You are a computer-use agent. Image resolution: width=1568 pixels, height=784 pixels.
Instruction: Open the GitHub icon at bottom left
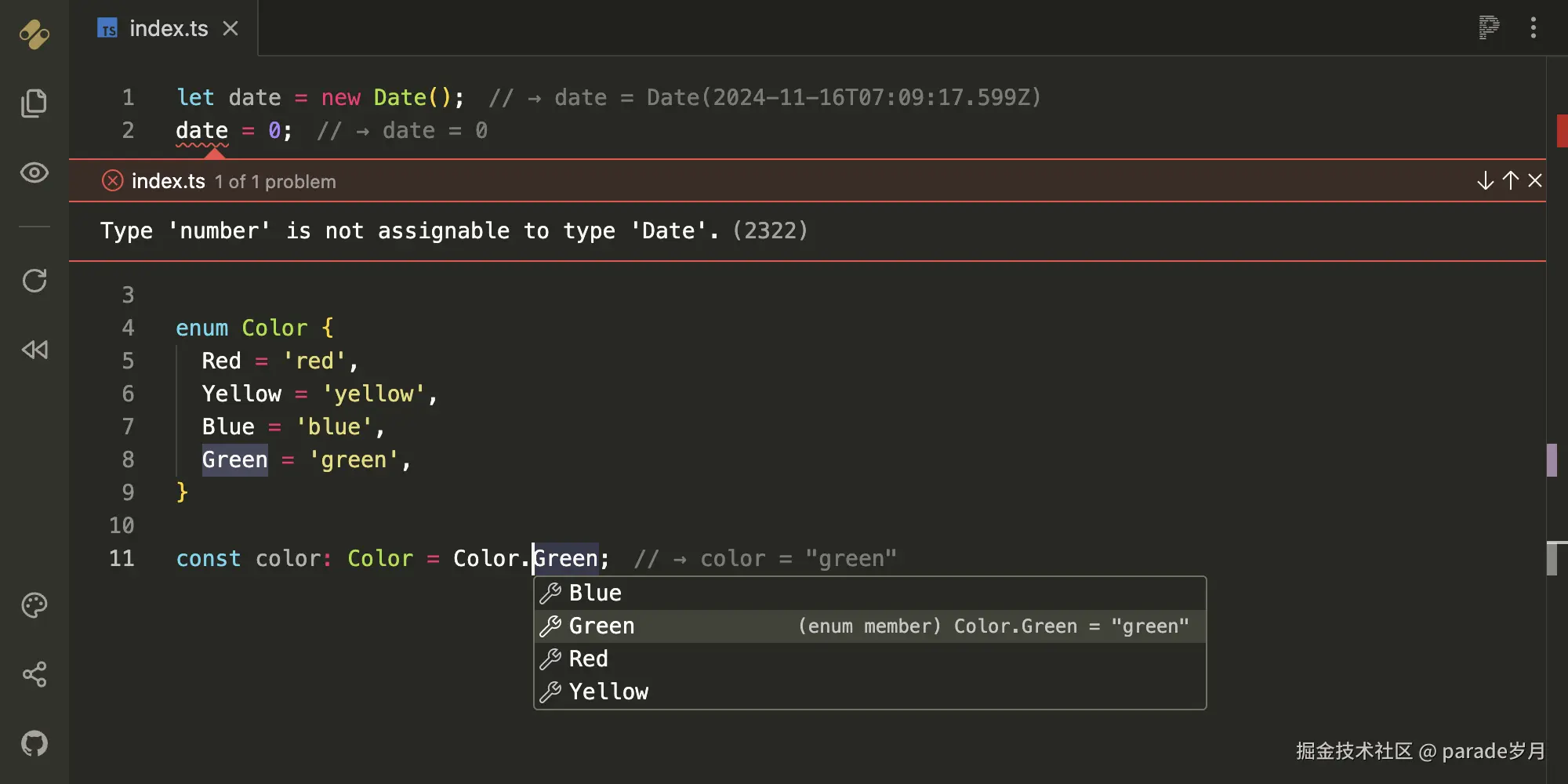click(34, 742)
